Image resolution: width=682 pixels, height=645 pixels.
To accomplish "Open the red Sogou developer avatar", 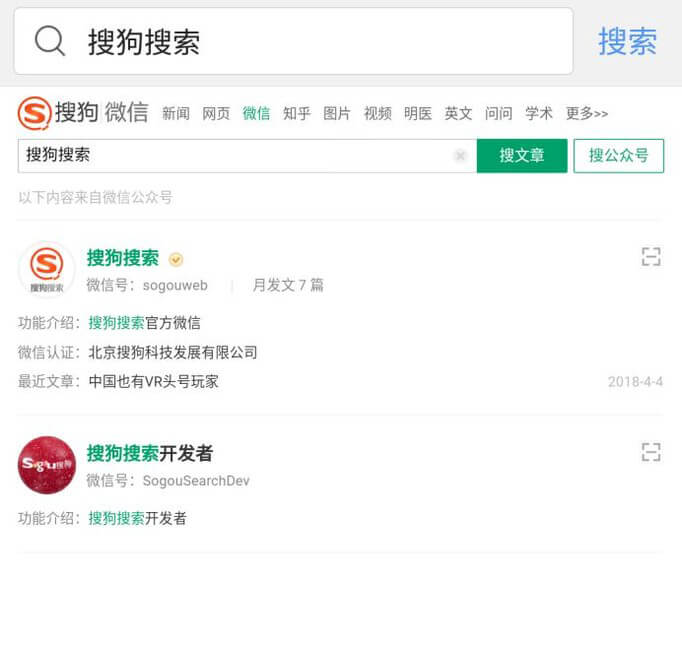I will pyautogui.click(x=47, y=465).
